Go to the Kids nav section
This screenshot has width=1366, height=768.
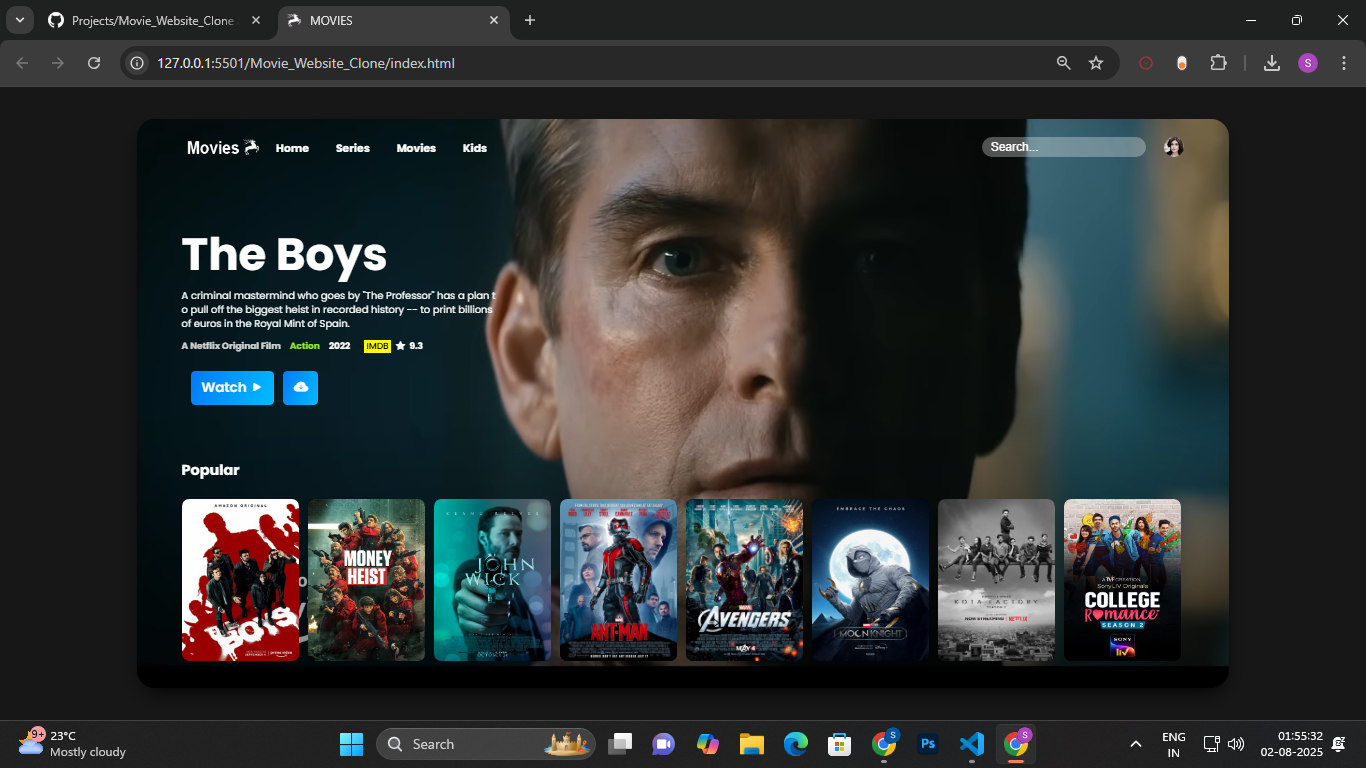tap(474, 148)
